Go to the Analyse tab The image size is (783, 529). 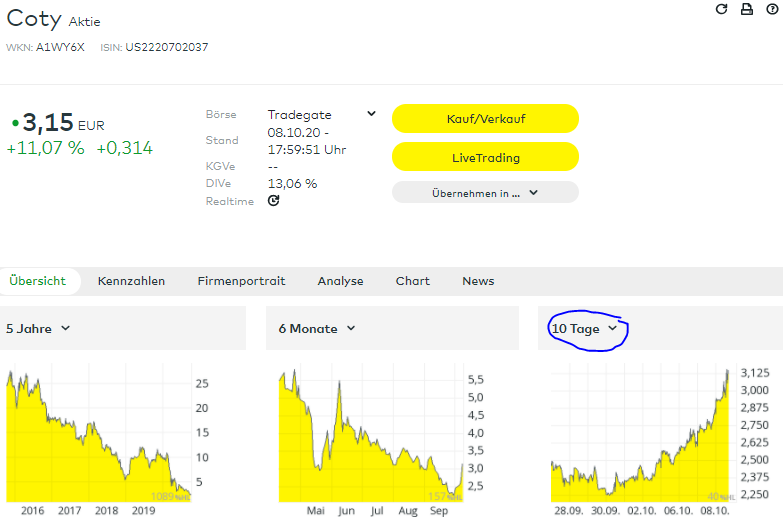pos(340,281)
